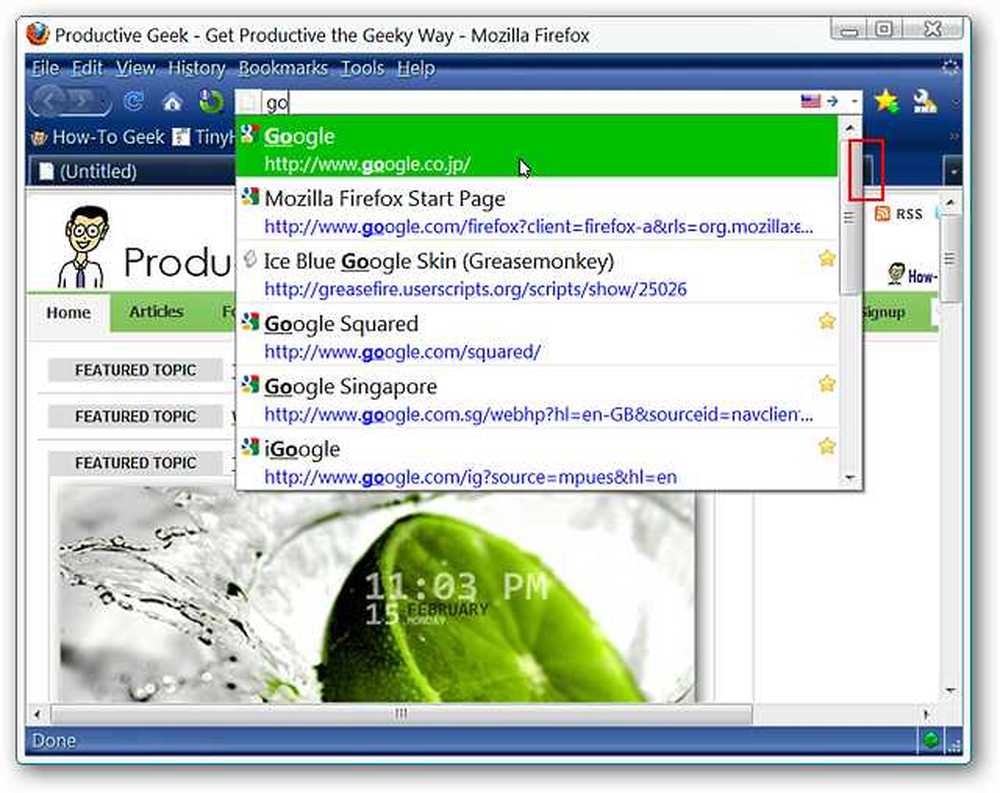The height and width of the screenshot is (793, 1000).
Task: Open the tab list dropdown arrow
Action: (953, 171)
